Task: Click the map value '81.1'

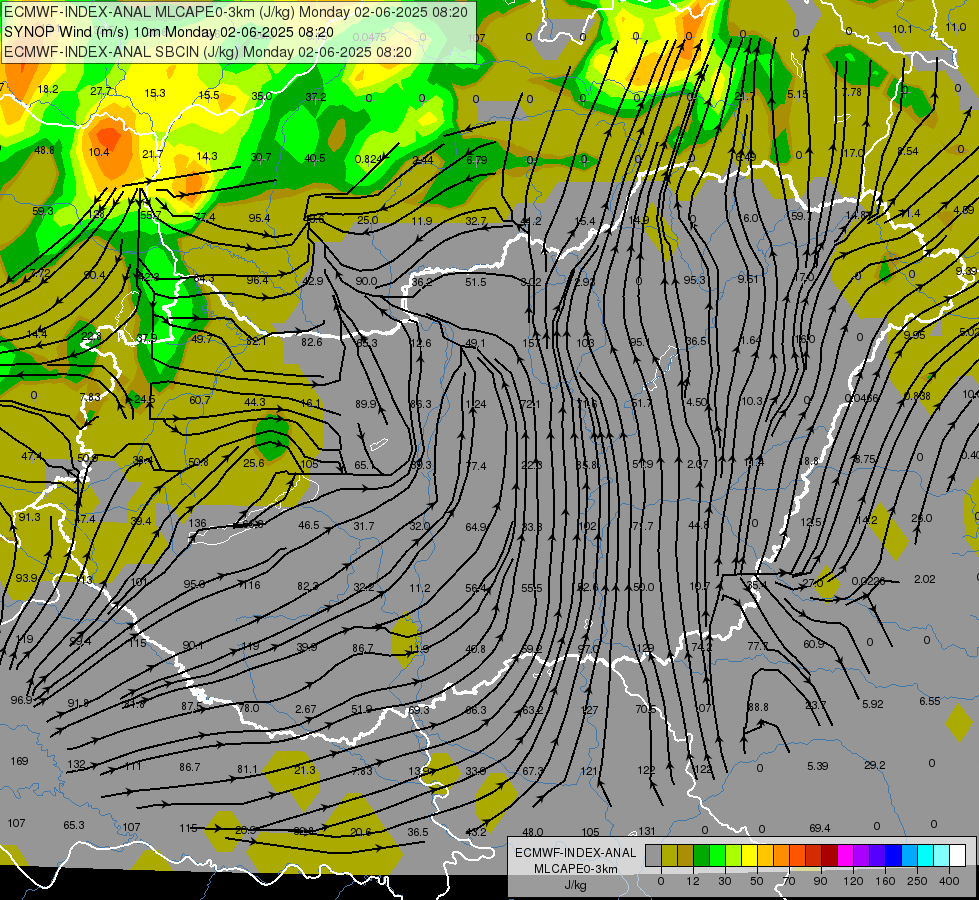Action: click(x=247, y=769)
